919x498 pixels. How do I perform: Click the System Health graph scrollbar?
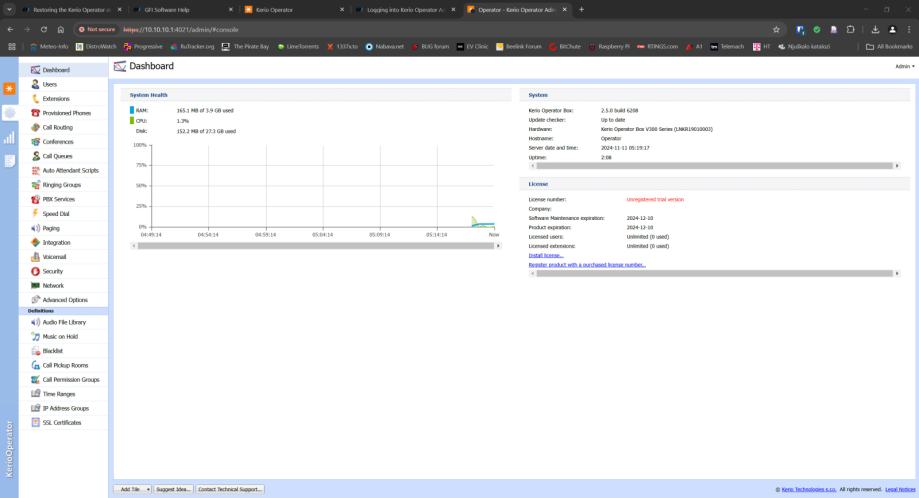click(316, 246)
